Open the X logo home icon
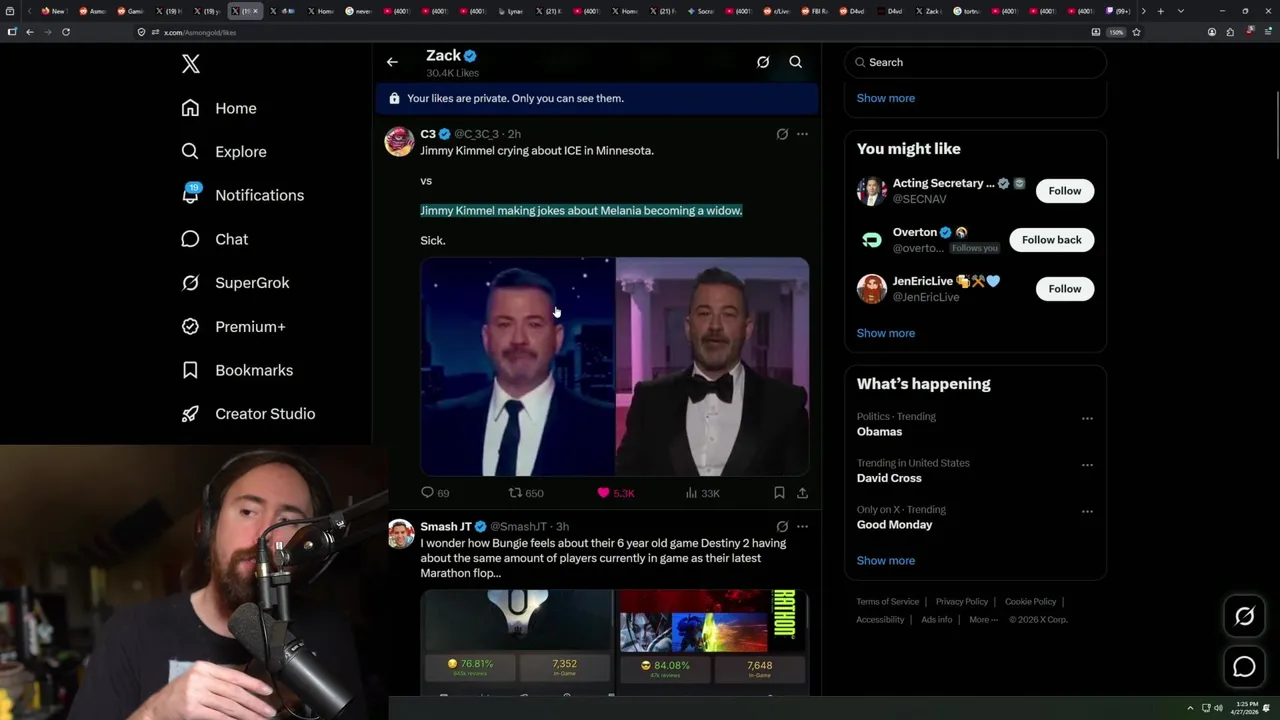1280x720 pixels. [x=191, y=64]
